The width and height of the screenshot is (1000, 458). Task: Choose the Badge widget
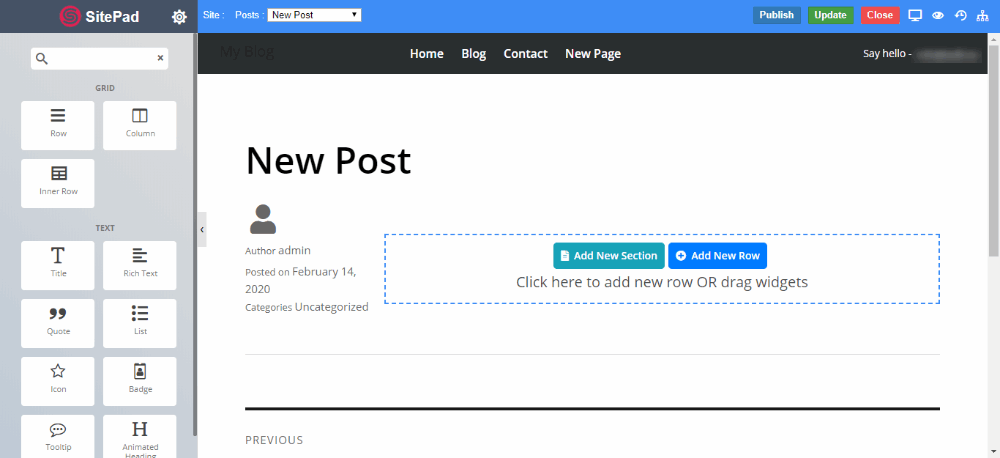tap(140, 380)
